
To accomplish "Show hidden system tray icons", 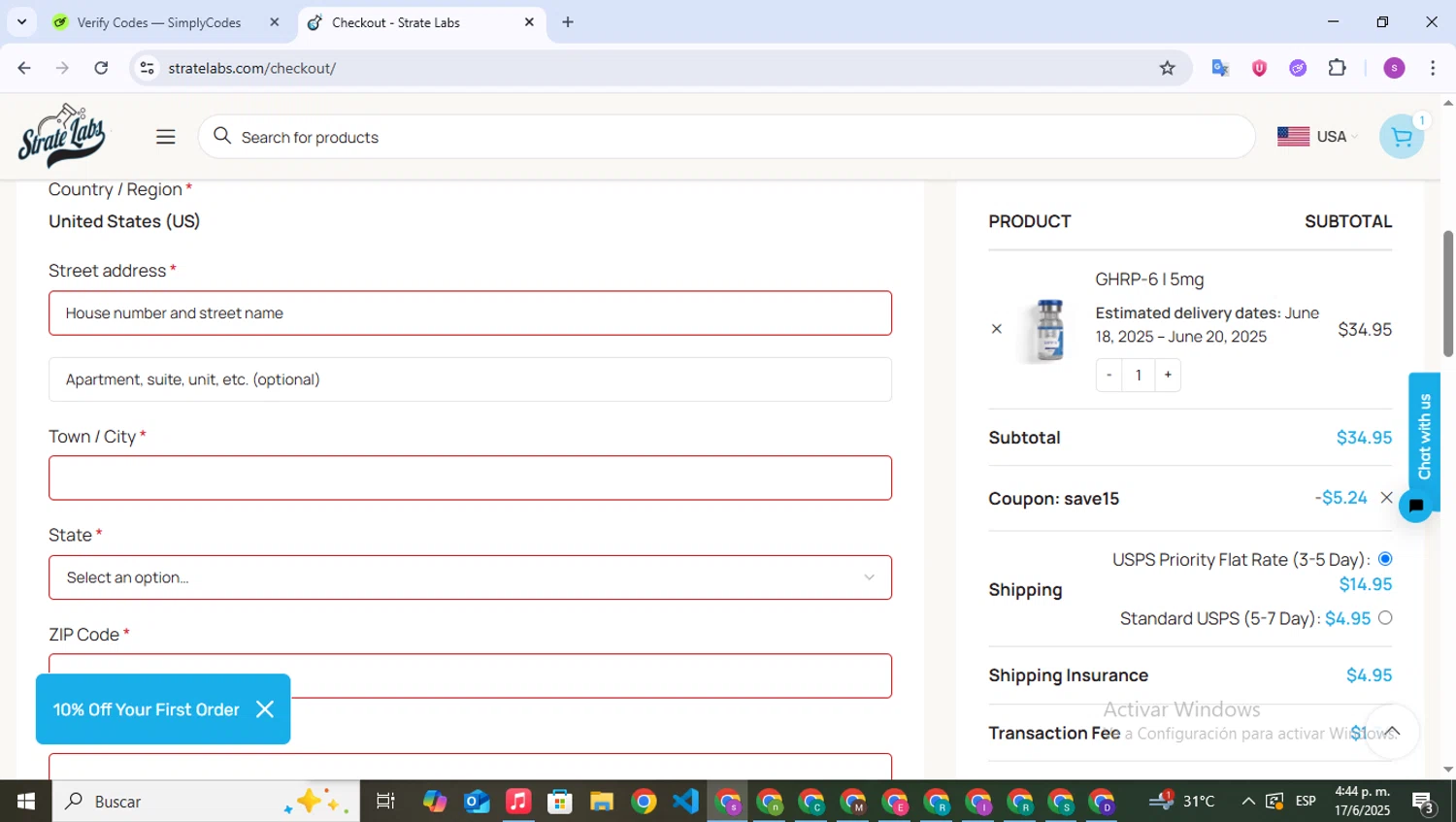I will click(x=1248, y=802).
